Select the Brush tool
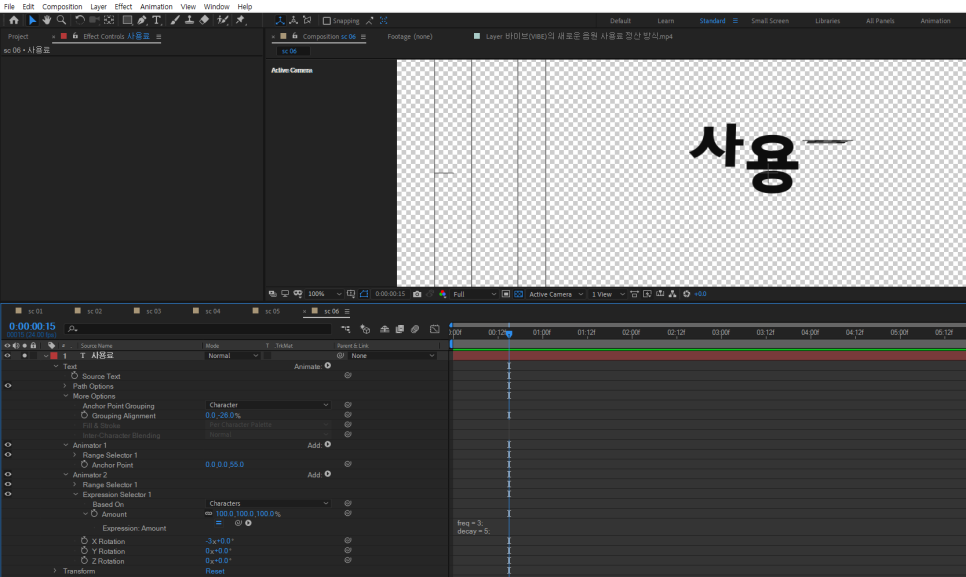 pyautogui.click(x=175, y=20)
